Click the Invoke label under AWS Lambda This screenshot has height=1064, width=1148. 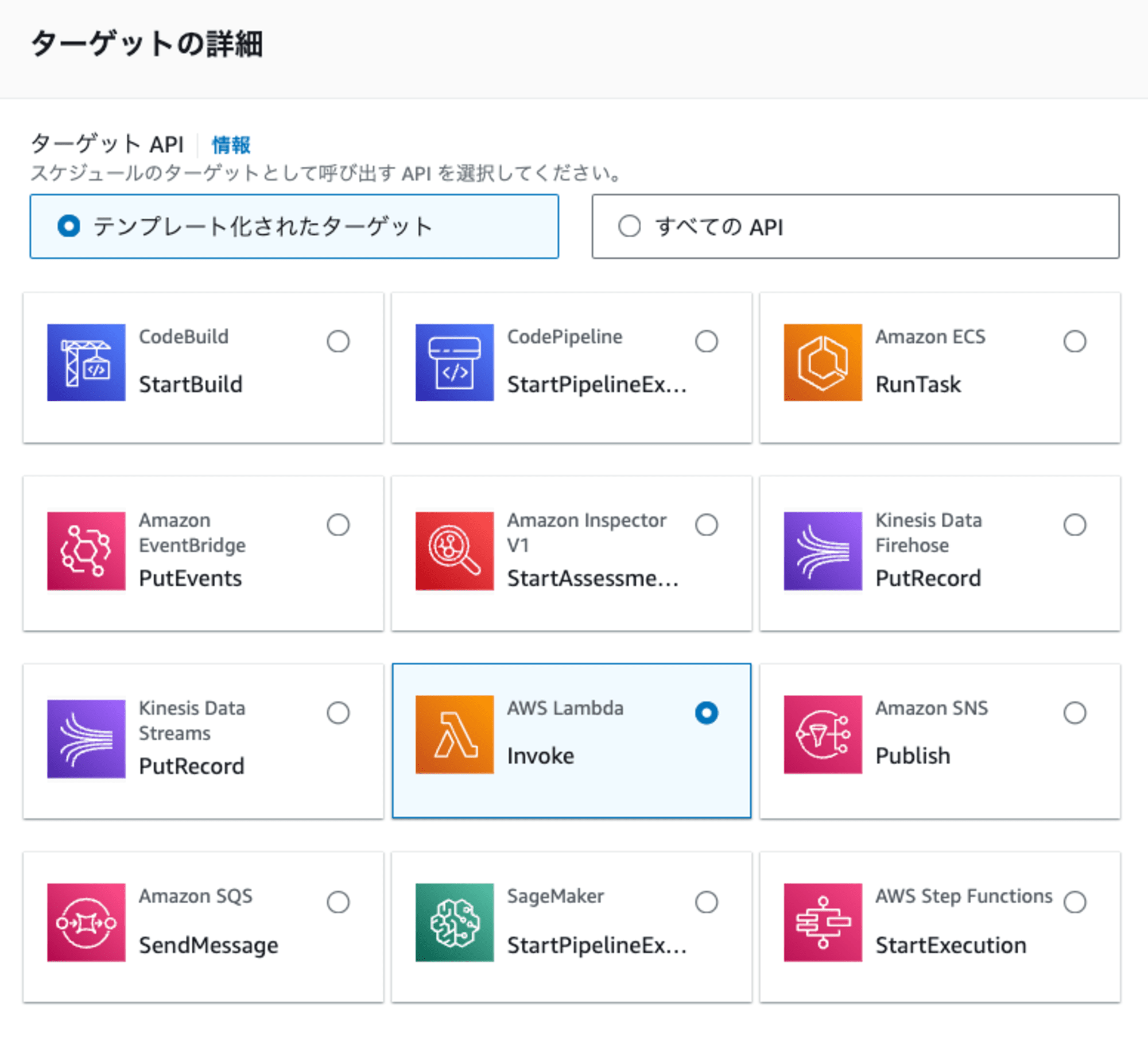pyautogui.click(x=541, y=756)
